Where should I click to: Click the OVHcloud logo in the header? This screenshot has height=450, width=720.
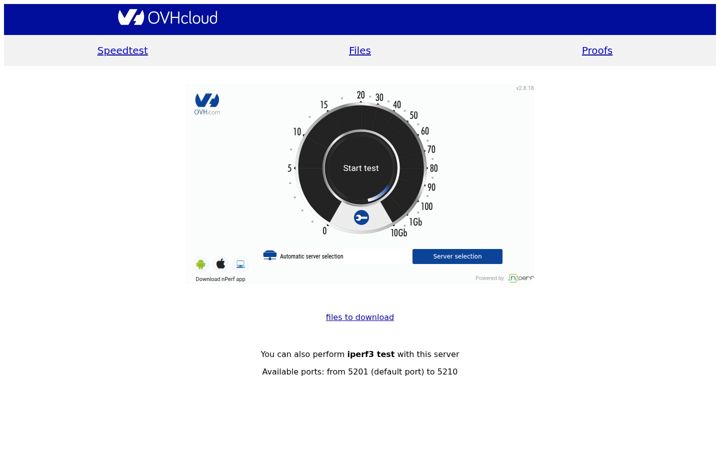tap(168, 17)
